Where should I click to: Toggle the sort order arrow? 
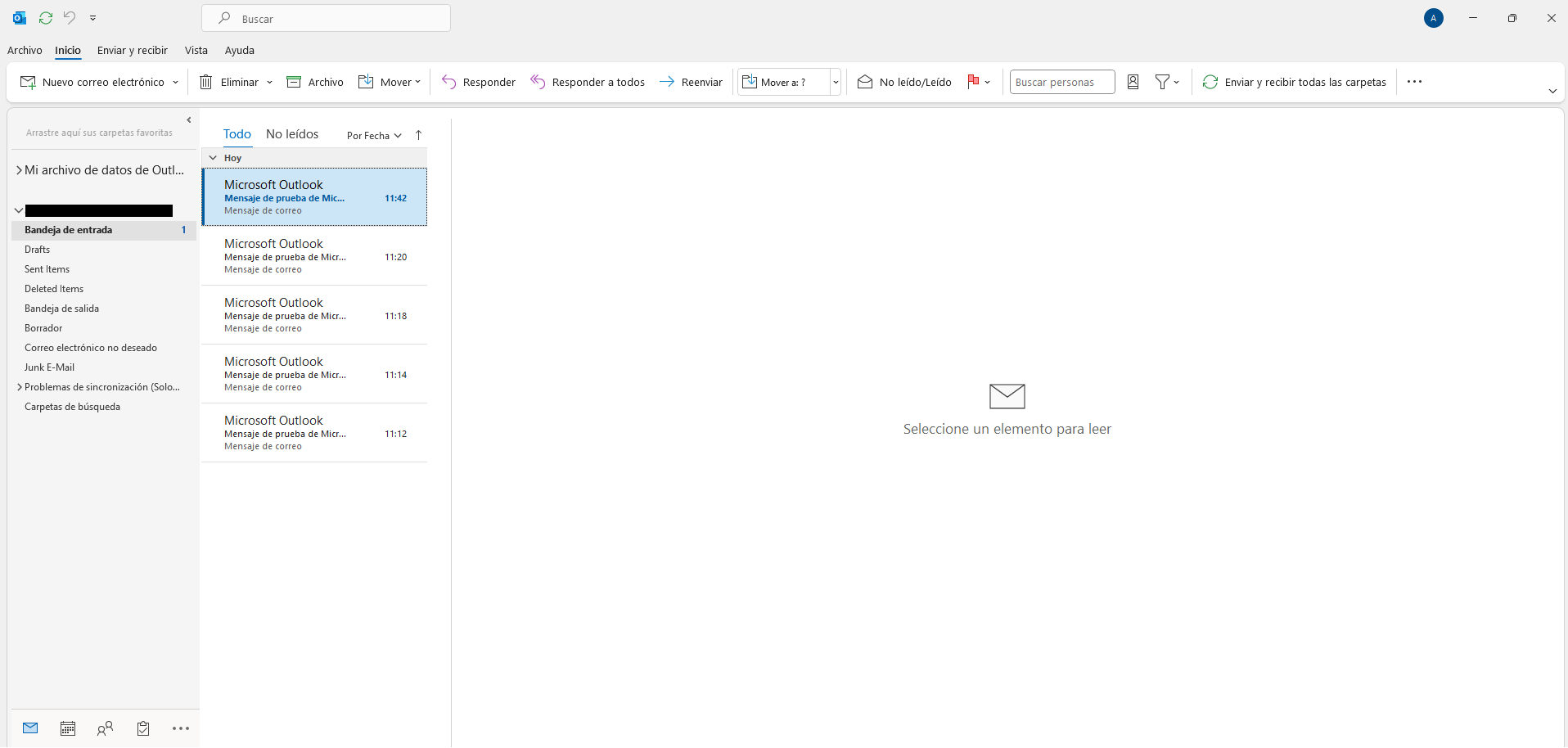[418, 135]
